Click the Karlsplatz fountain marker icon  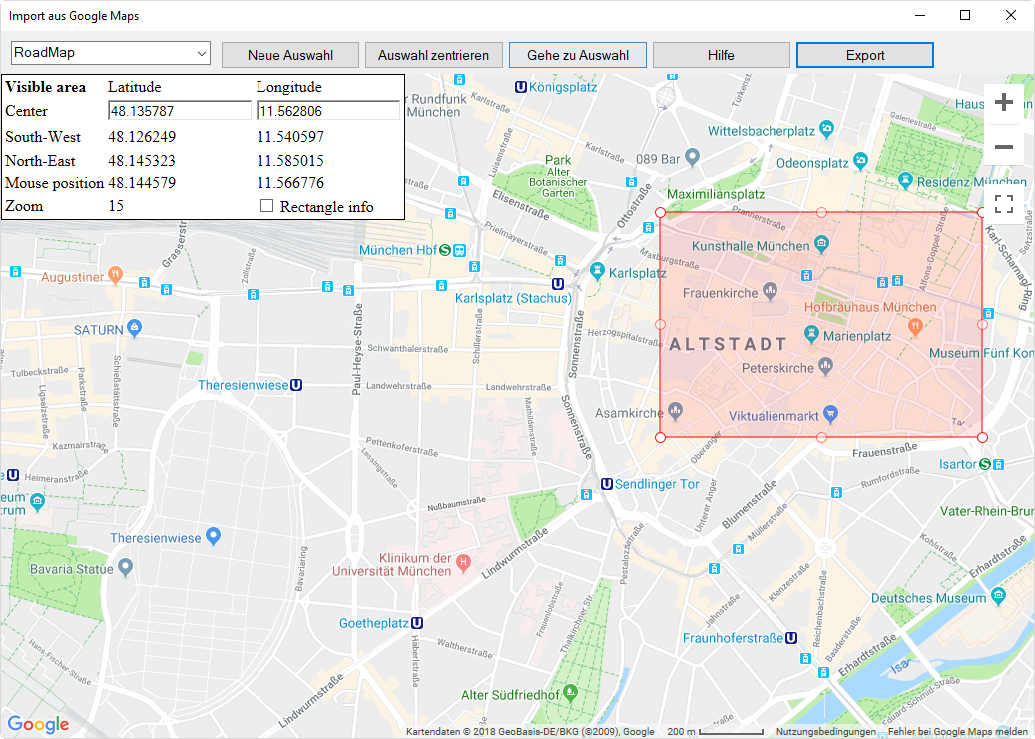point(597,272)
